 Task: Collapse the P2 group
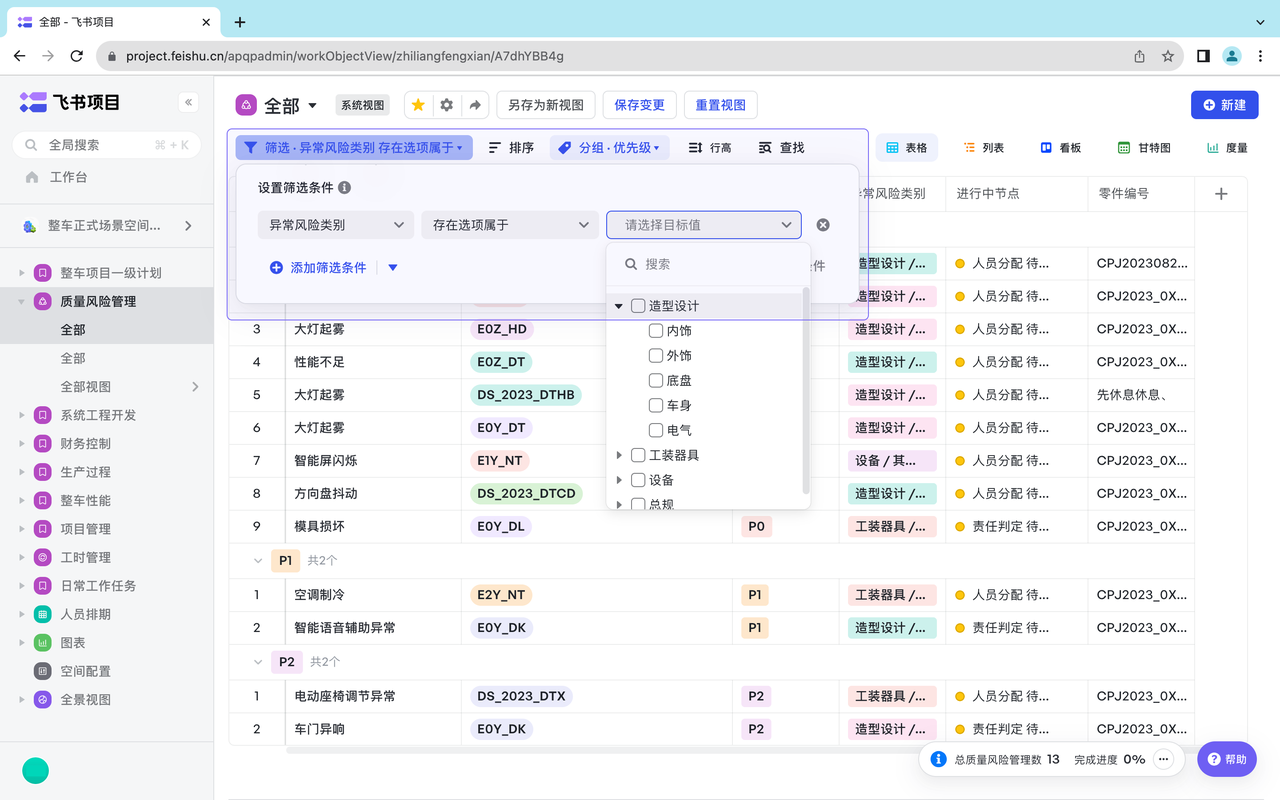point(257,662)
